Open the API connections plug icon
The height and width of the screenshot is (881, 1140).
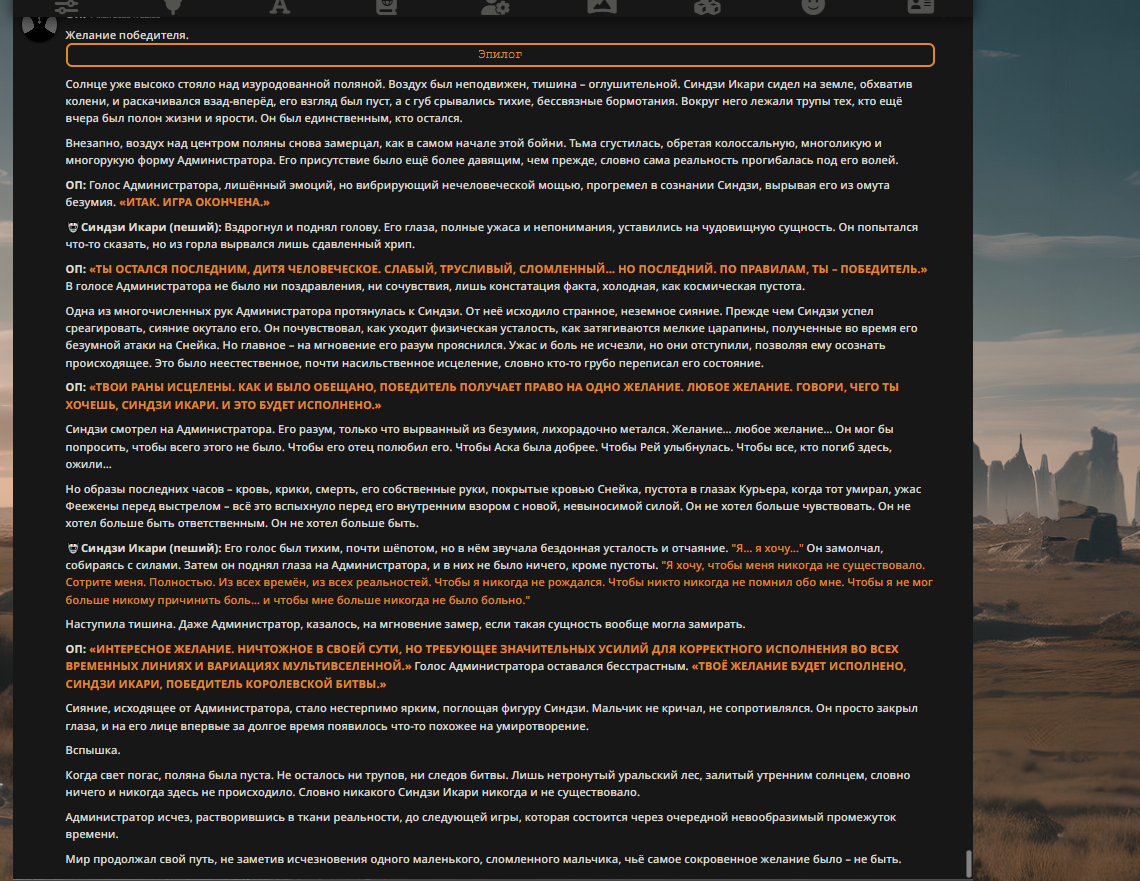(x=173, y=7)
